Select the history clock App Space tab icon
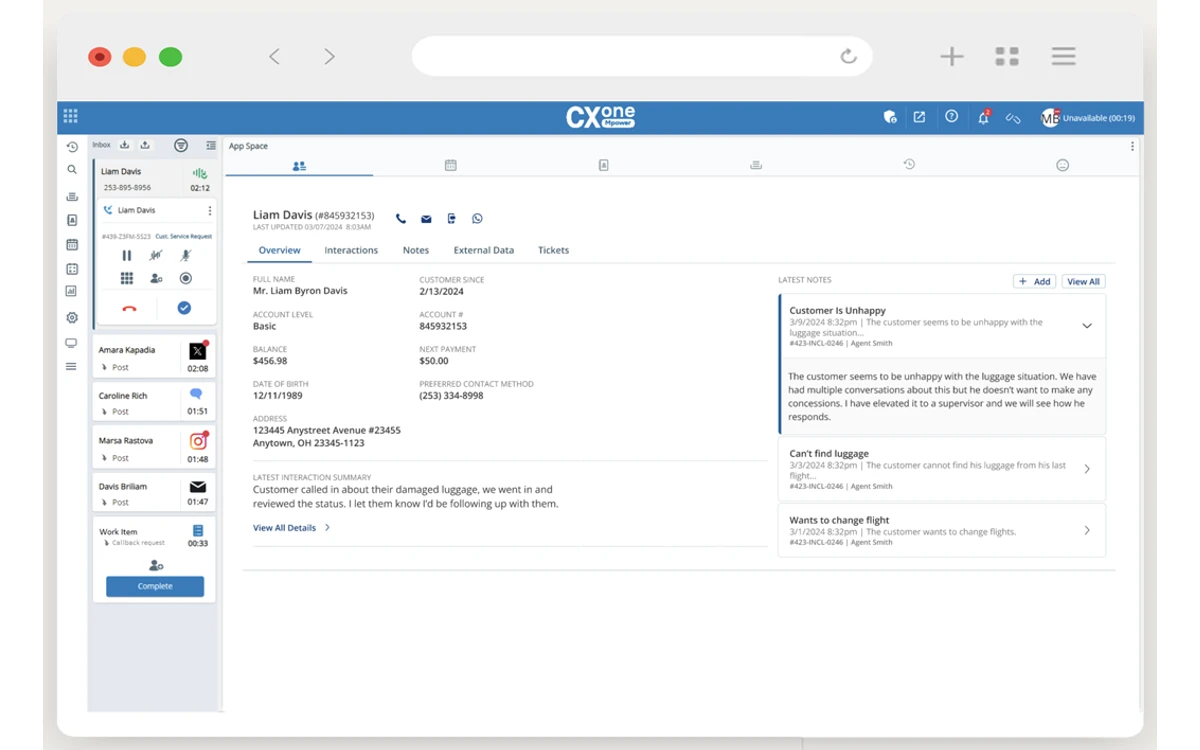Screen dimensions: 1200x750 (x=909, y=164)
